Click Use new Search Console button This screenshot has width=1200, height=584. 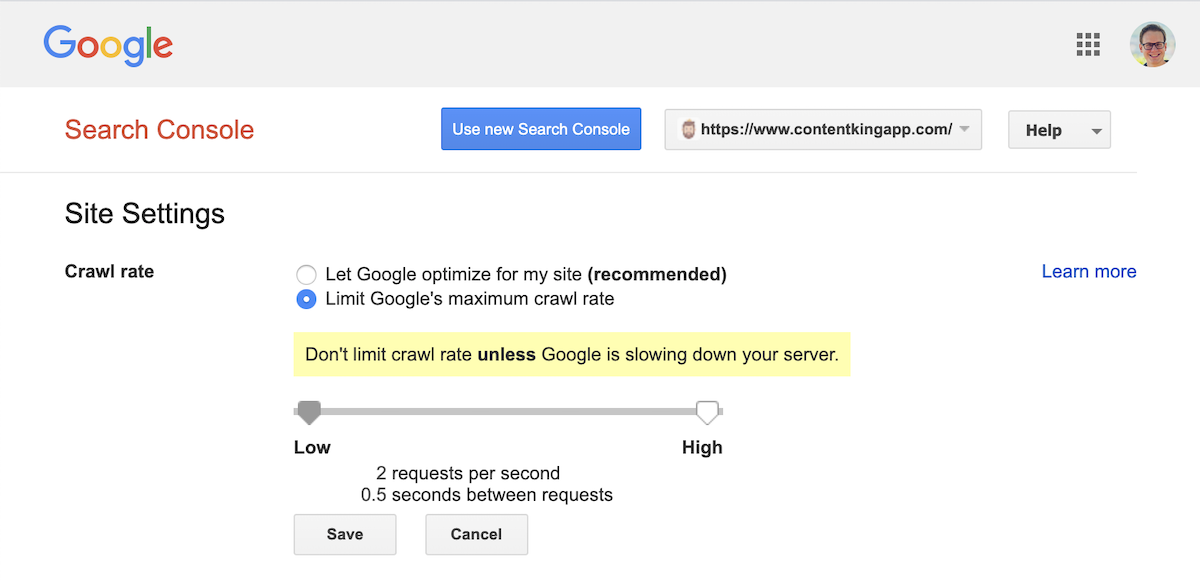pos(541,129)
